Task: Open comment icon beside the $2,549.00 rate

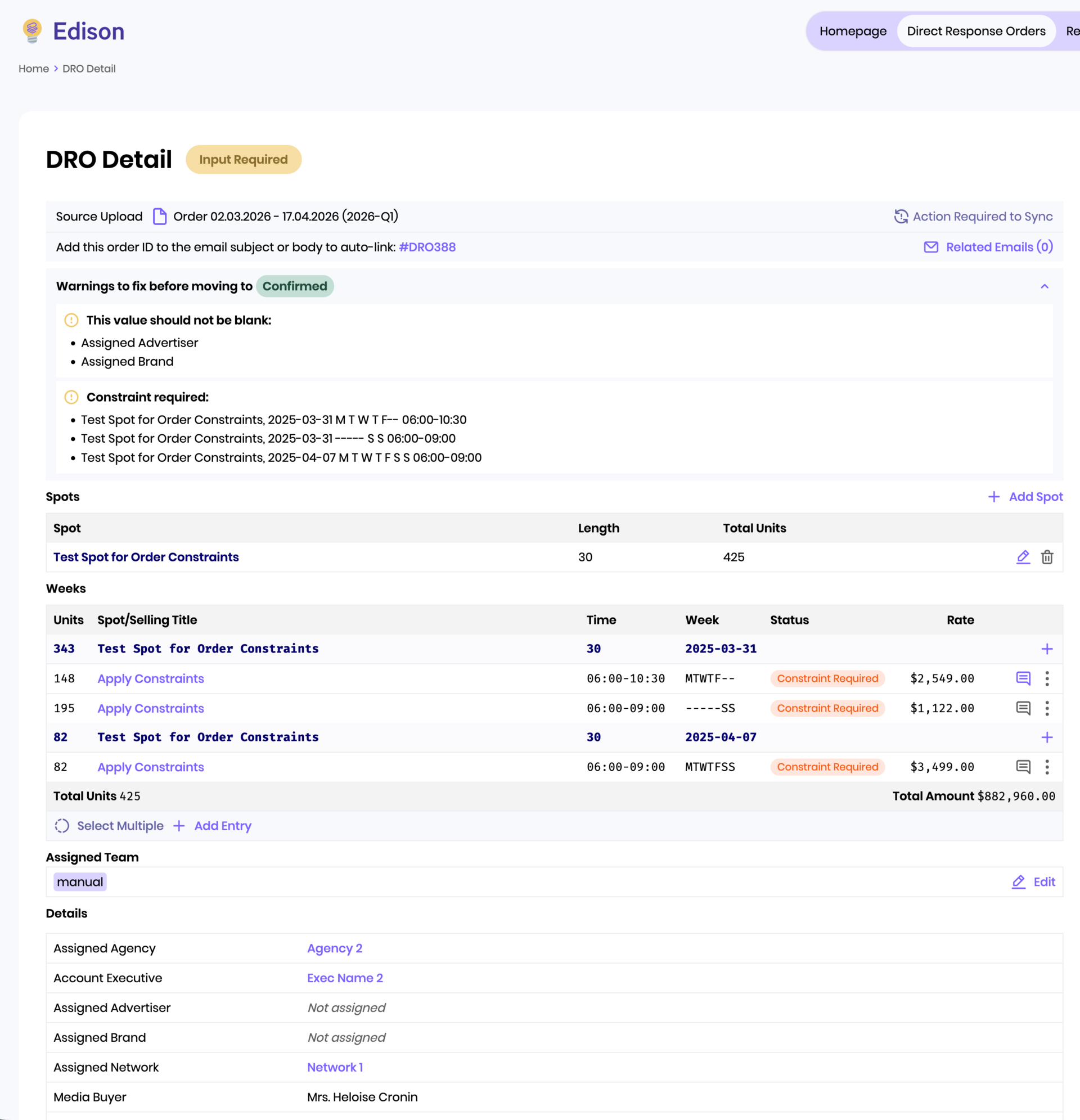Action: pyautogui.click(x=1023, y=678)
